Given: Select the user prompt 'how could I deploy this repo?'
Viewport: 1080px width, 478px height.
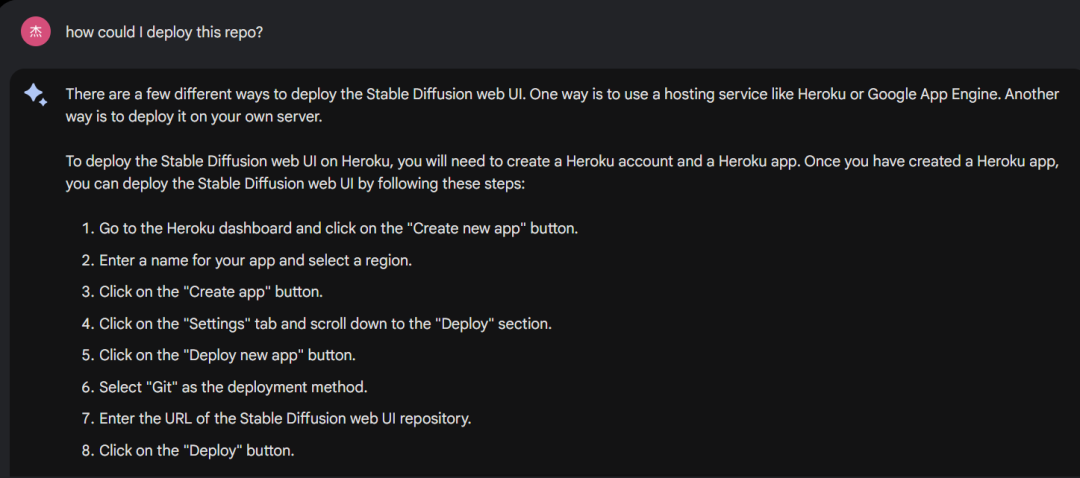Looking at the screenshot, I should tap(164, 32).
